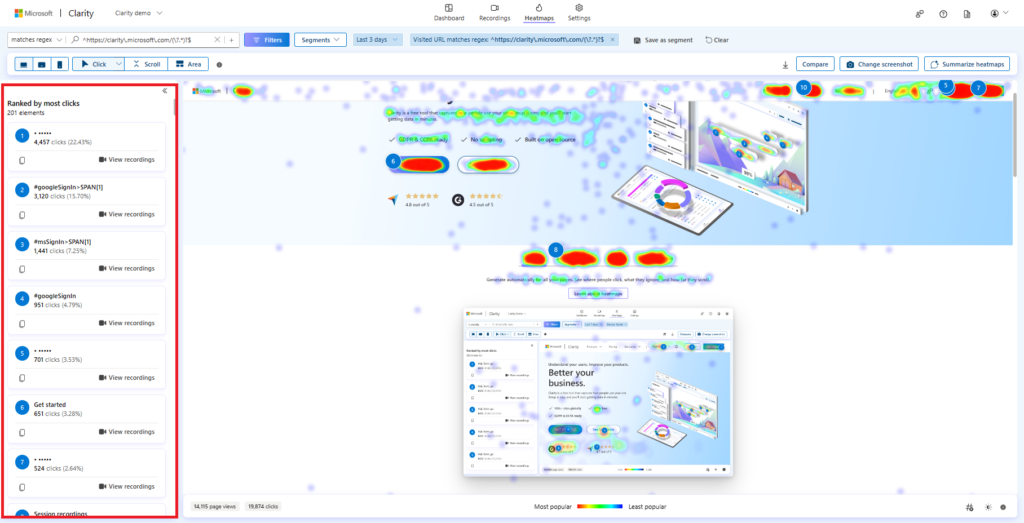
Task: Switch heatmap type to Scroll
Action: (x=147, y=64)
